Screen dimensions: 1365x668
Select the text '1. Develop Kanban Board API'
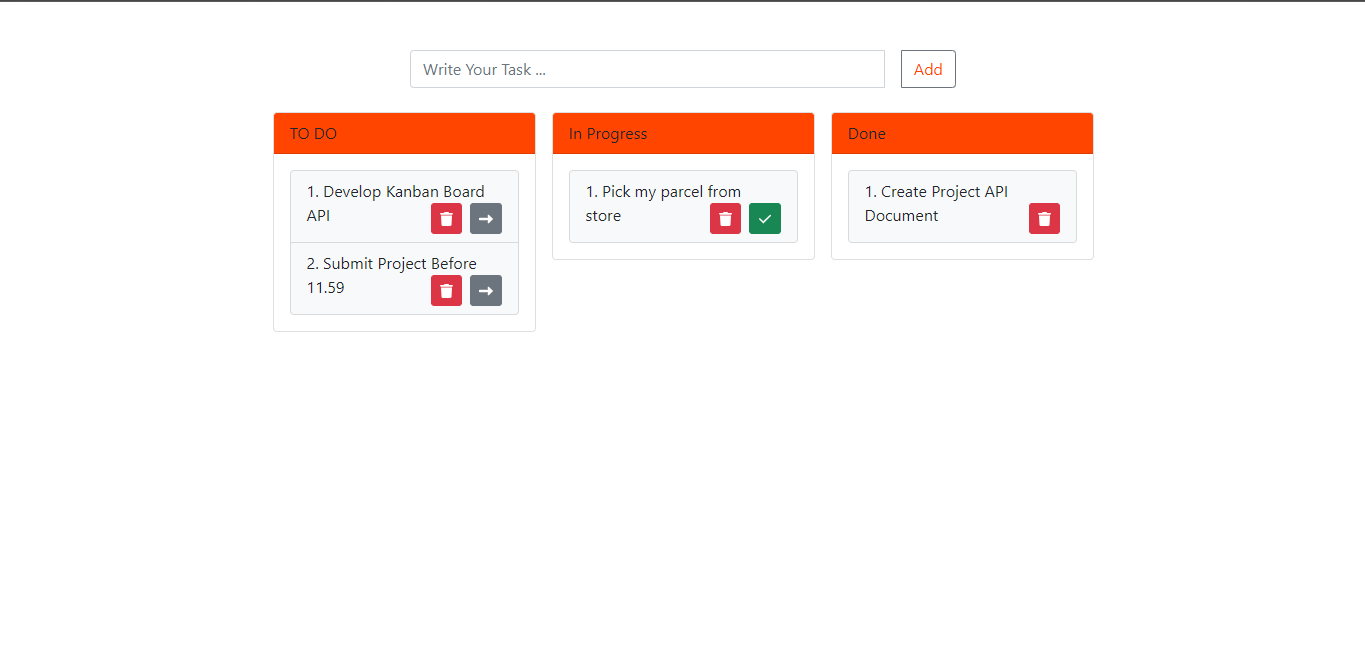coord(396,204)
